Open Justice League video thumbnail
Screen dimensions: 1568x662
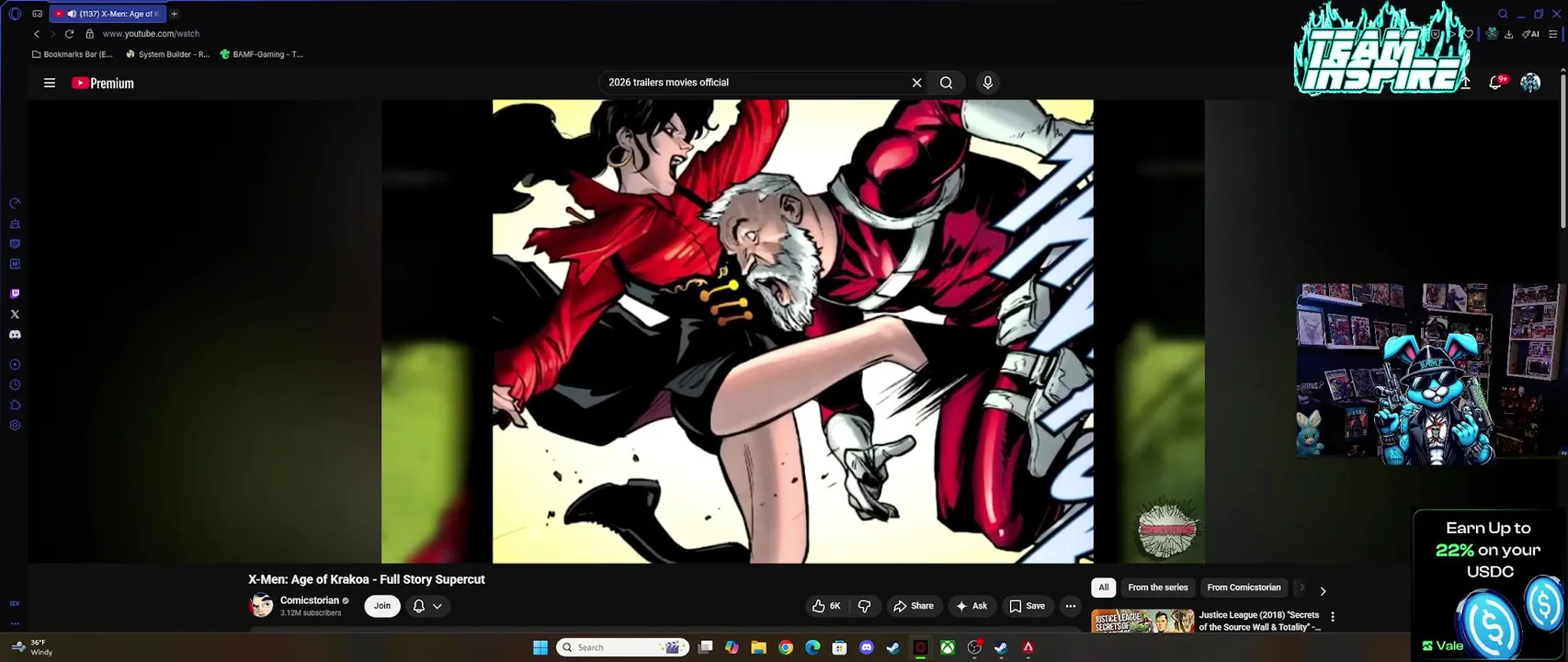[1142, 621]
